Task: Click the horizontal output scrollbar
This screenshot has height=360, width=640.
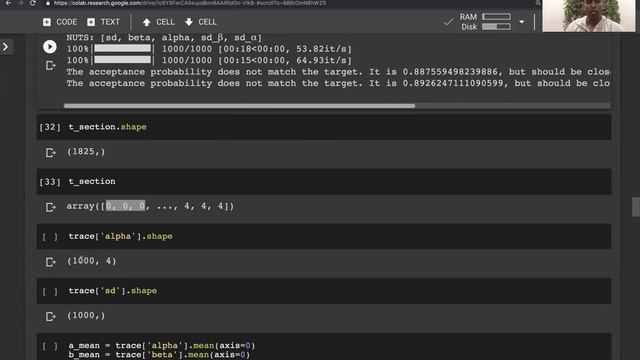Action: tap(240, 106)
